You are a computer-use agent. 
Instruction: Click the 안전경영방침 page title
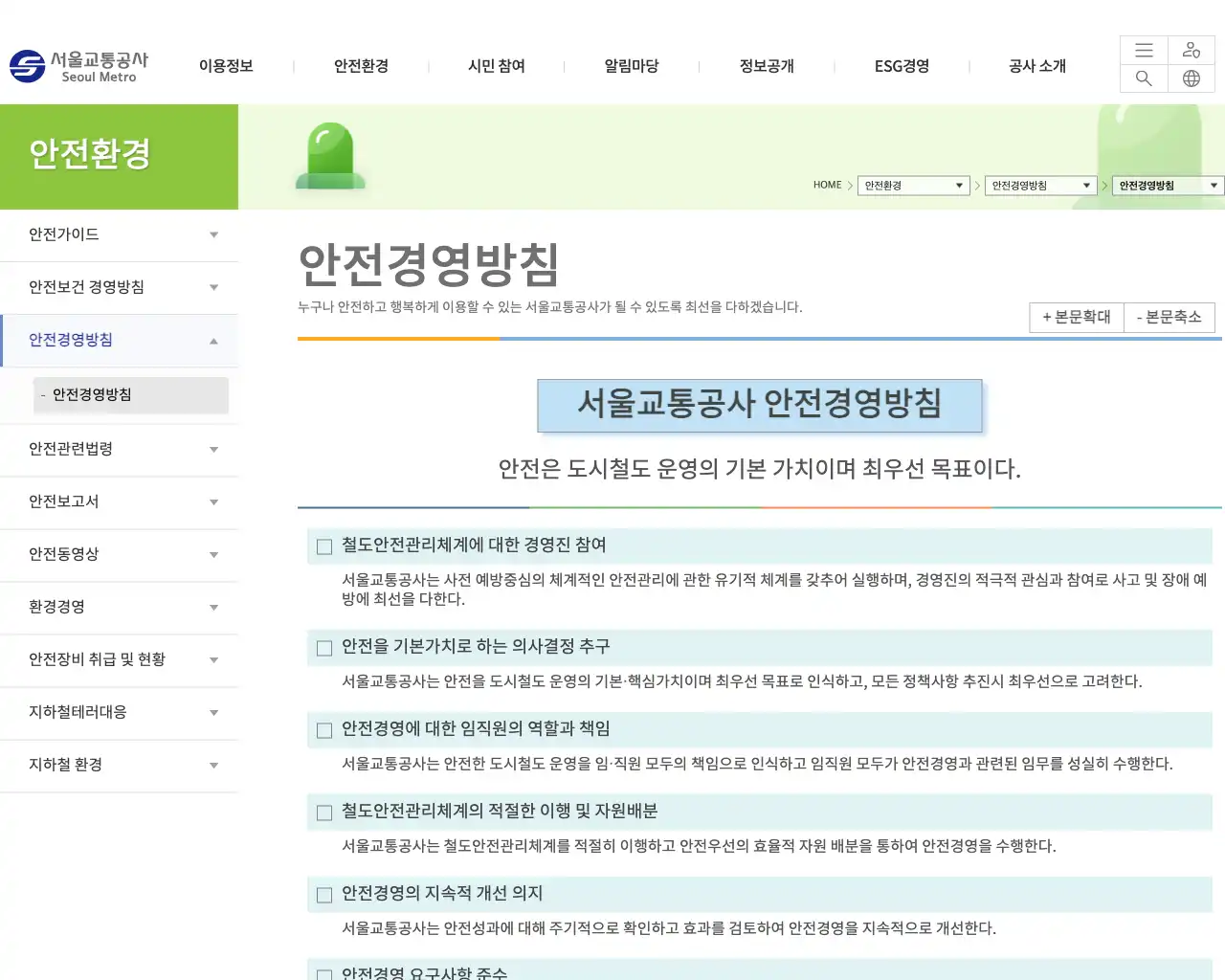coord(429,265)
